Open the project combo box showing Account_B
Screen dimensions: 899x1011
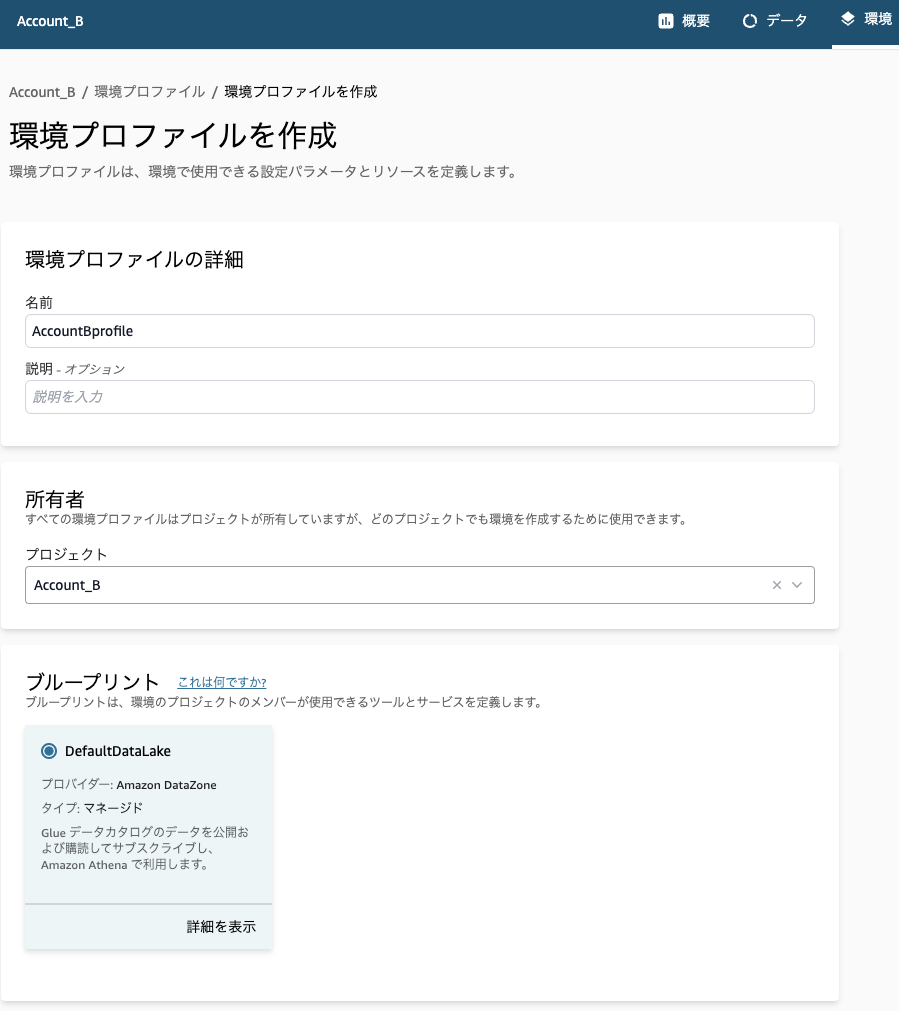pos(400,585)
